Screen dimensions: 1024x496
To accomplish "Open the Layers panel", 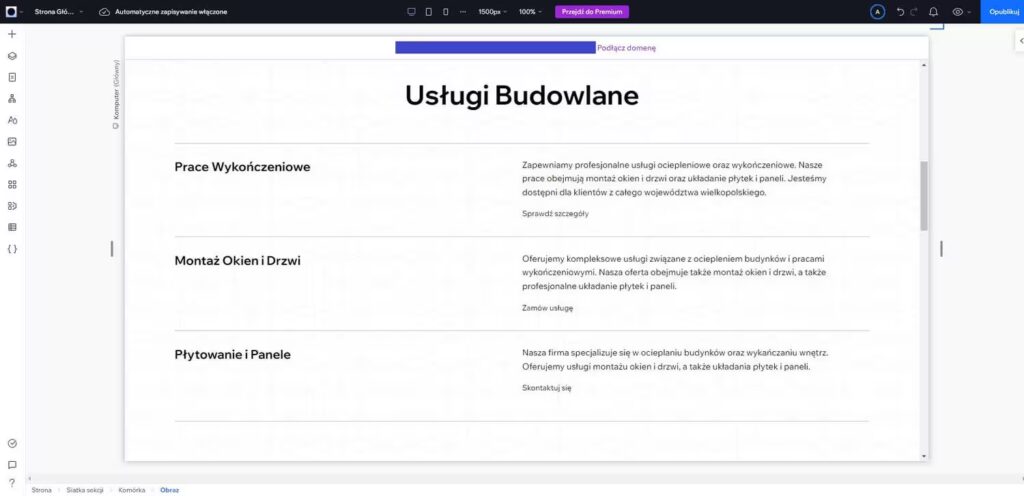I will [x=12, y=55].
